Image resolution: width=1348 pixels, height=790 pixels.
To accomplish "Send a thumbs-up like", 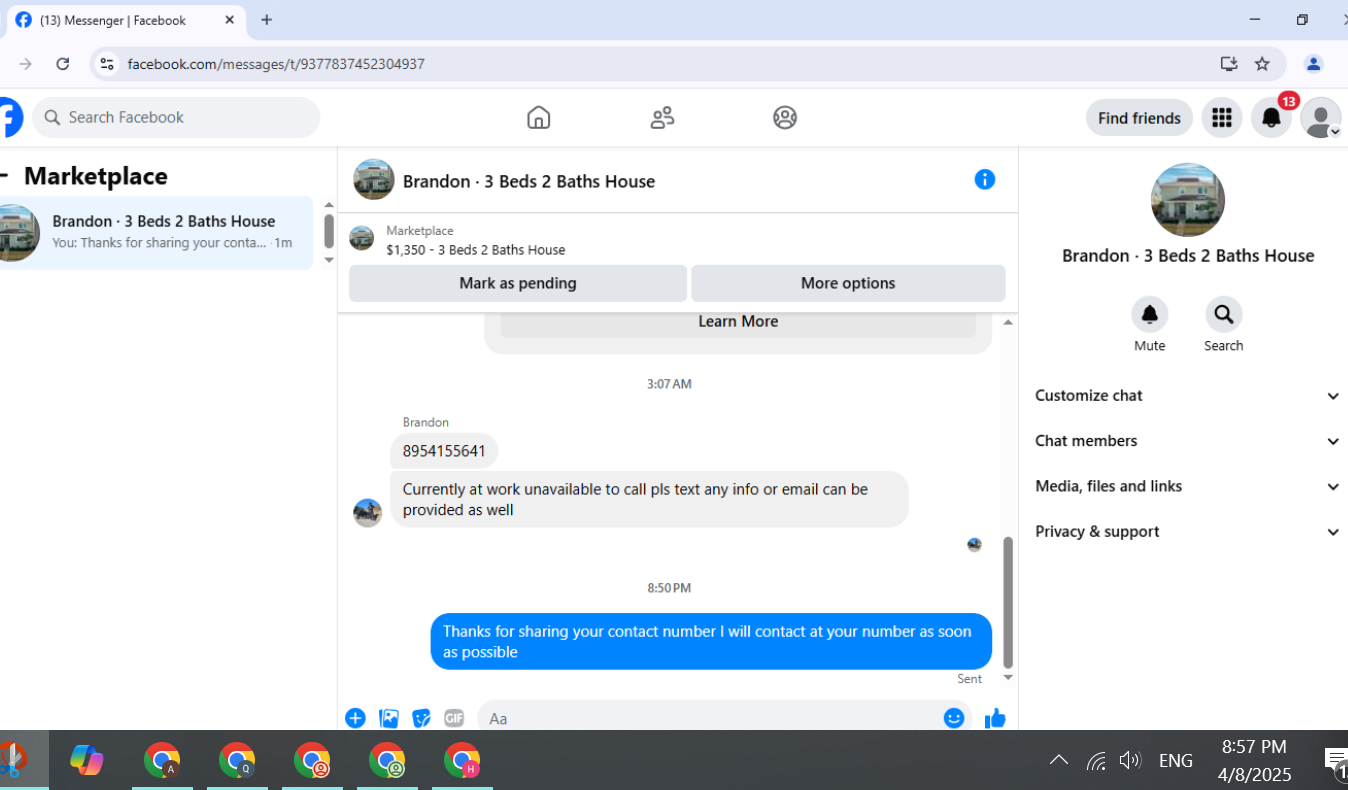I will click(995, 718).
